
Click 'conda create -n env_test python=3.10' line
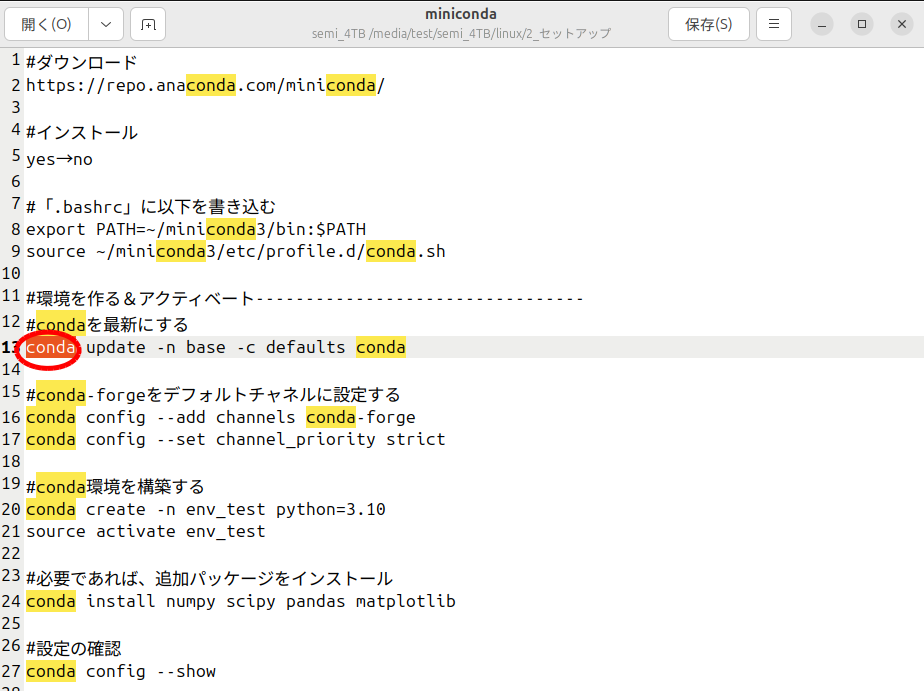206,510
